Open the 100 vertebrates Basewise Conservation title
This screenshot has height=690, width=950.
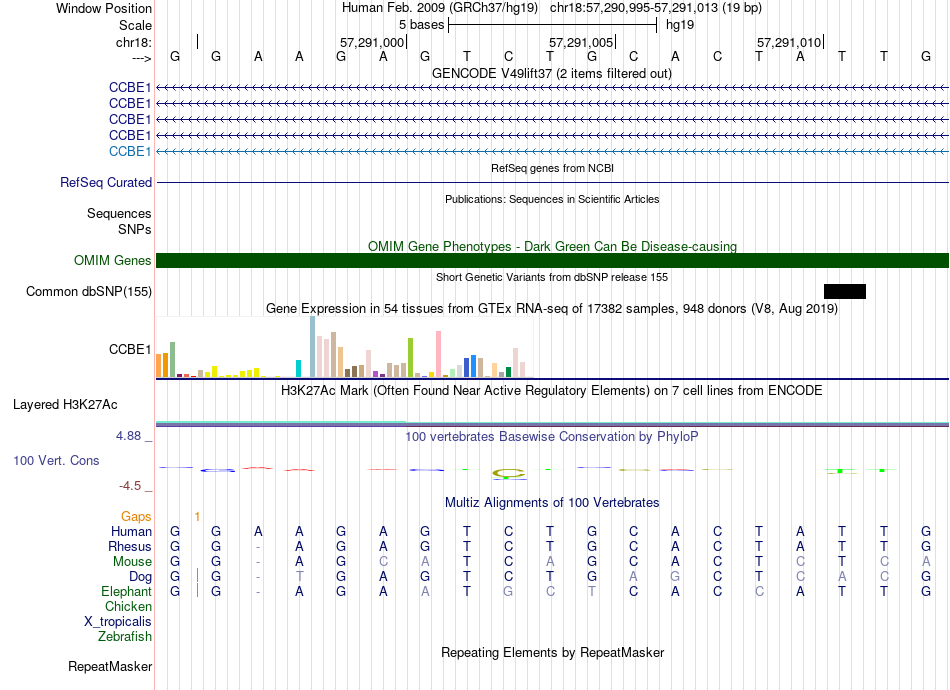(552, 436)
